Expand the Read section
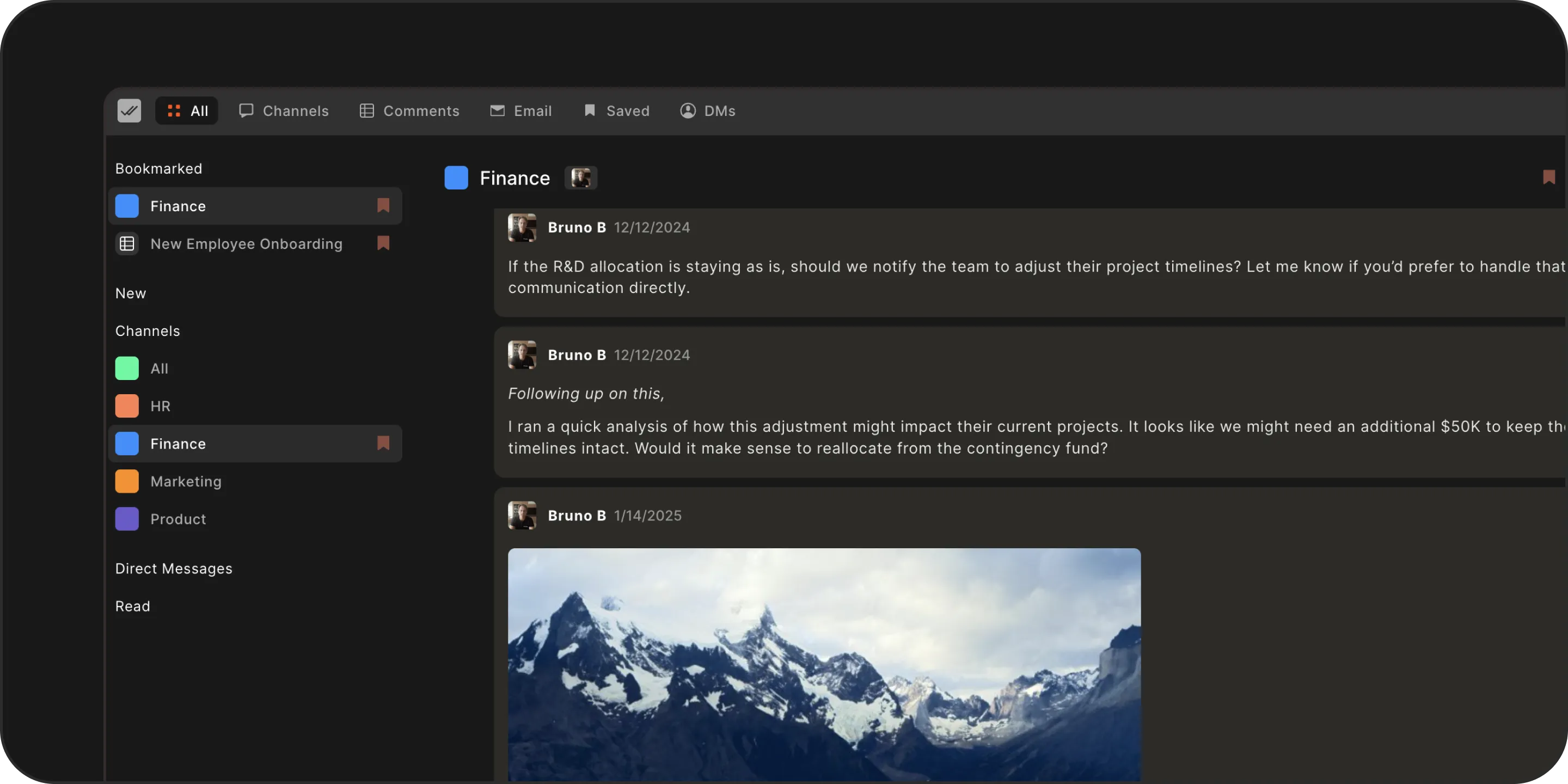Screen dimensions: 1568x784 click(132, 607)
